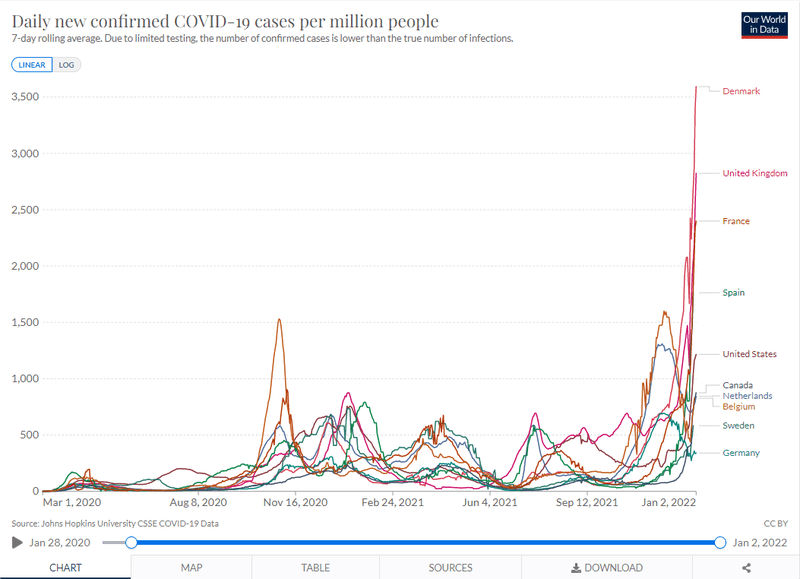Click the Denmark line label
This screenshot has width=800, height=579.
click(741, 91)
